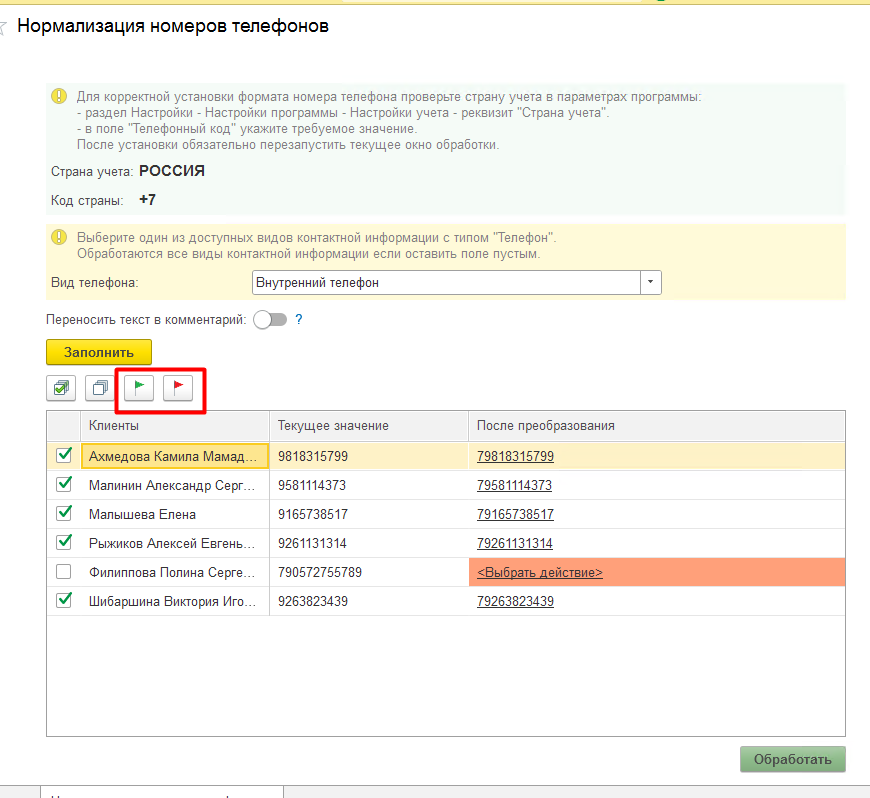Click the check-all rows icon
Viewport: 870px width, 798px height.
pyautogui.click(x=62, y=387)
